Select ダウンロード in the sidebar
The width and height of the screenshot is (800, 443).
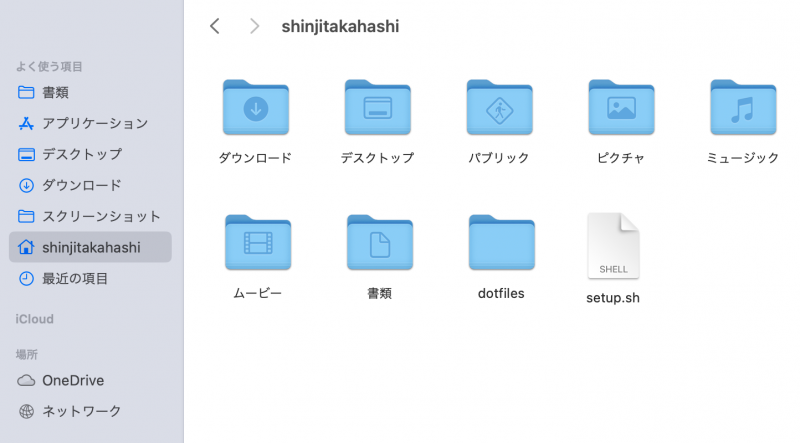click(x=81, y=185)
